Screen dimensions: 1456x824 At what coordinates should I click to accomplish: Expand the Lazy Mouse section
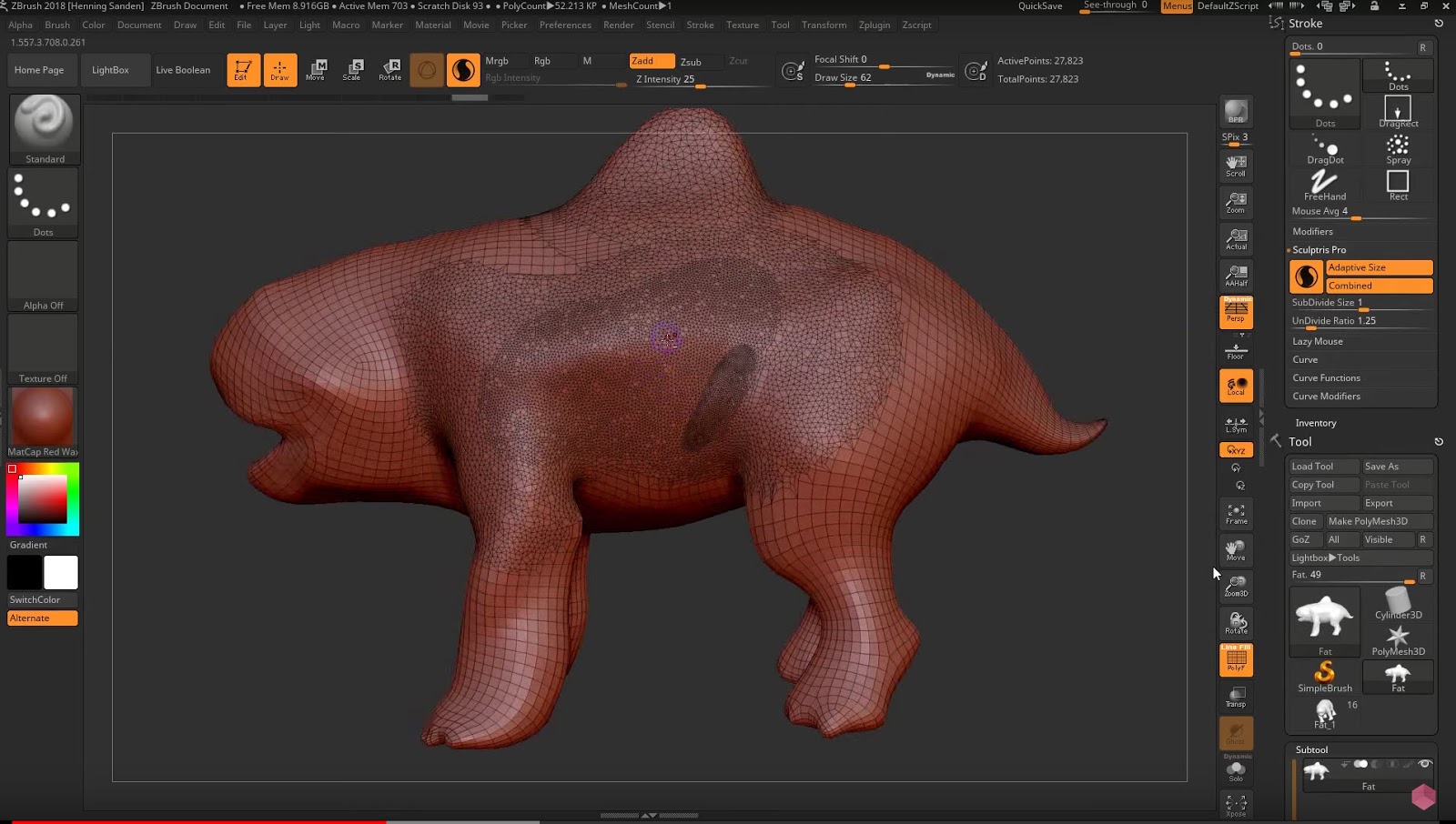tap(1317, 341)
